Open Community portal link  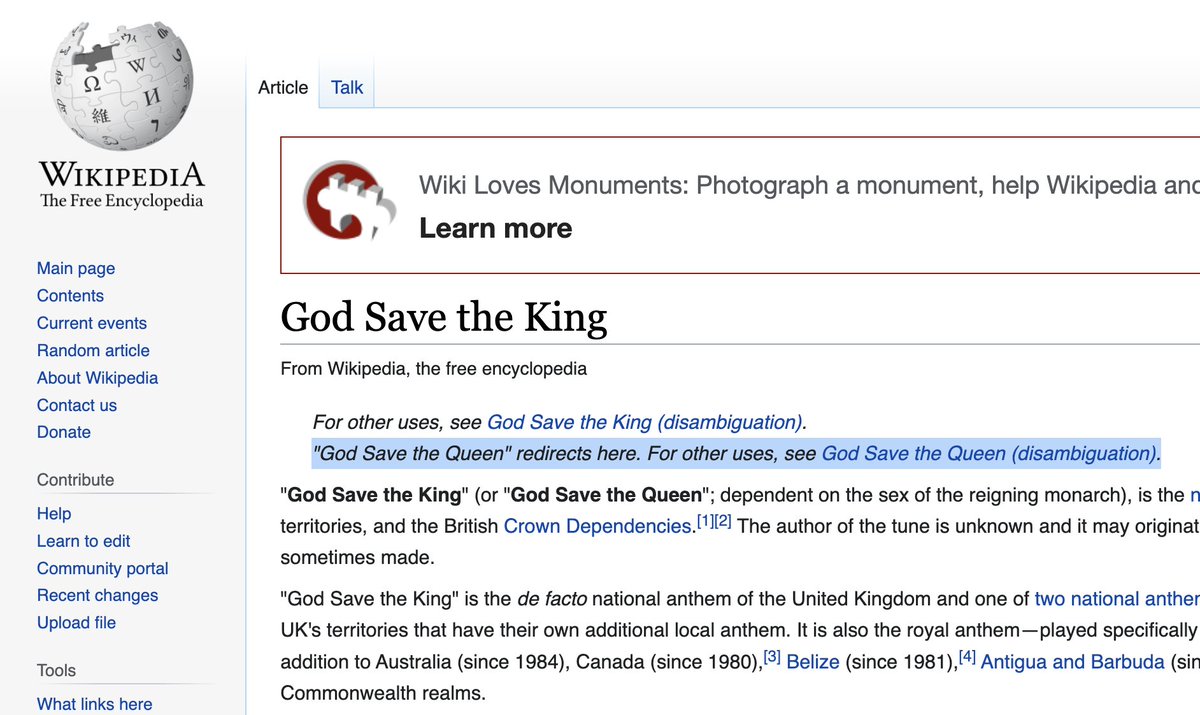[103, 568]
